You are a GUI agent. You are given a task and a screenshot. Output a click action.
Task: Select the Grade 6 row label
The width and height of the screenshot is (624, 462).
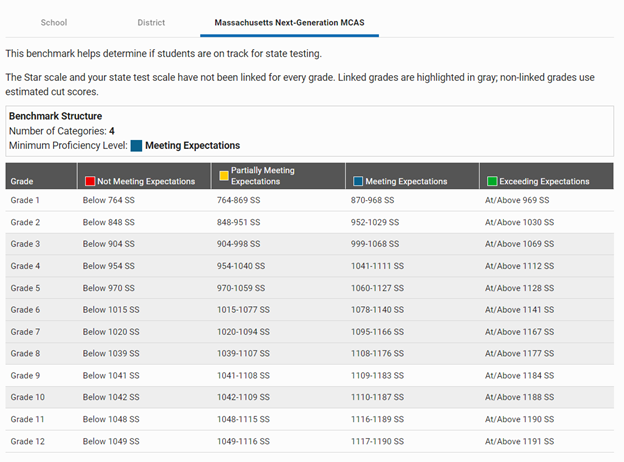point(25,310)
